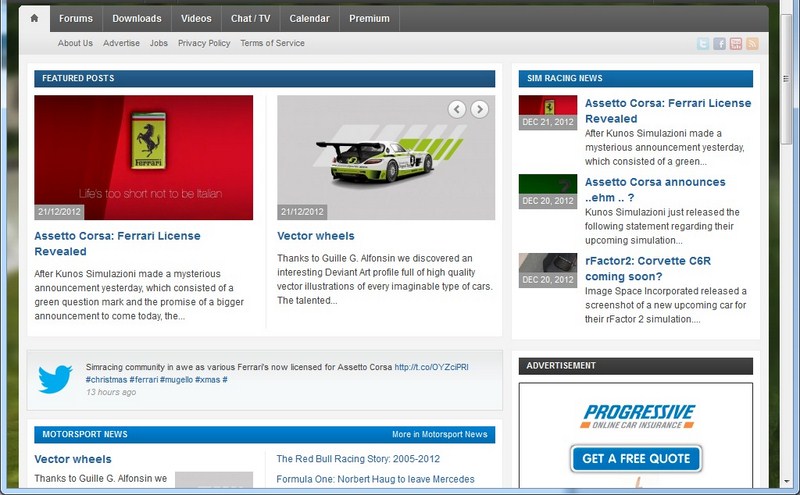The height and width of the screenshot is (495, 800).
Task: Click the Sim Racing News section header
Action: (x=636, y=79)
